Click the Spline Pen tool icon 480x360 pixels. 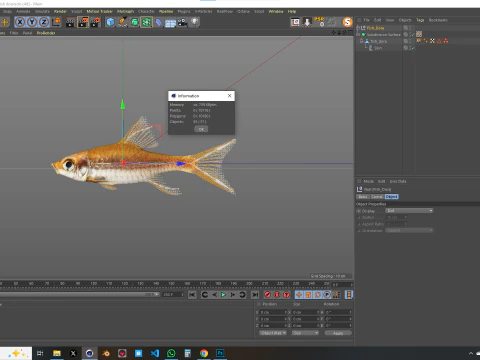(122, 22)
